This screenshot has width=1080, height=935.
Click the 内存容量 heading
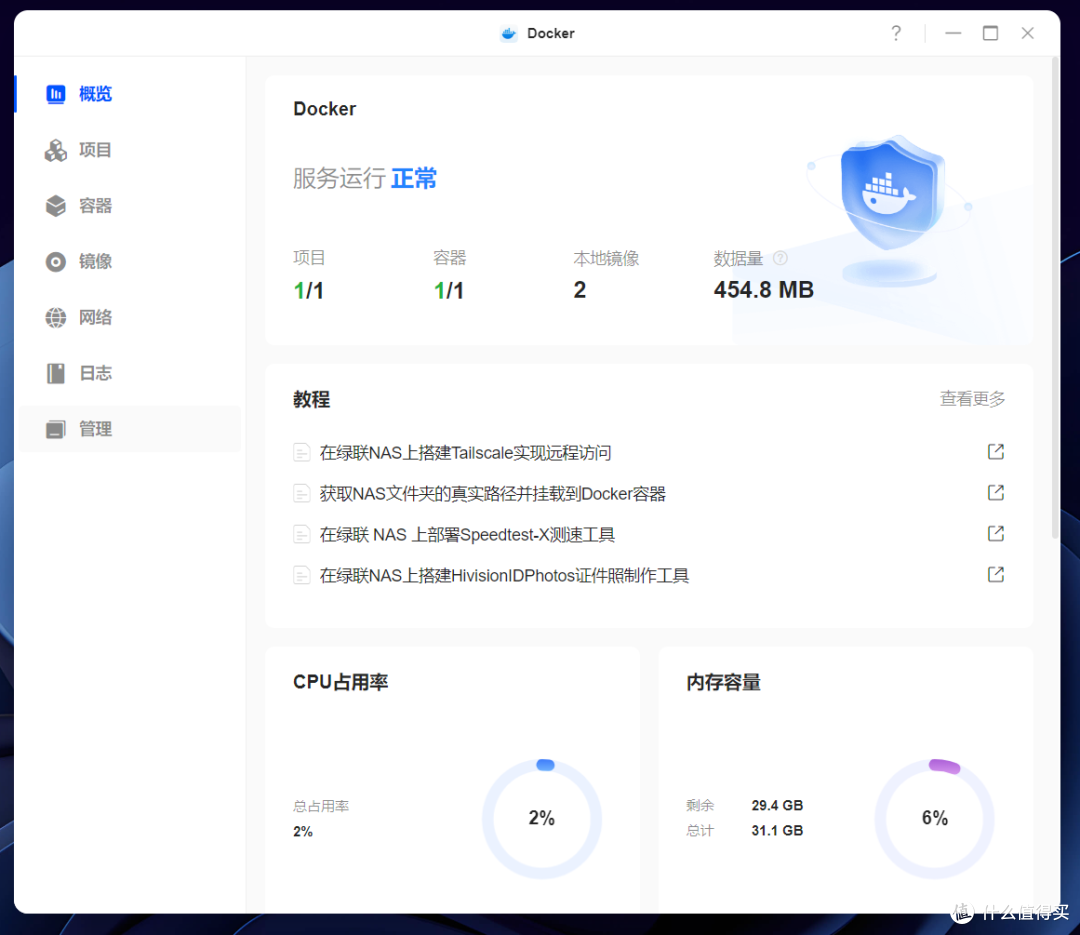click(723, 682)
